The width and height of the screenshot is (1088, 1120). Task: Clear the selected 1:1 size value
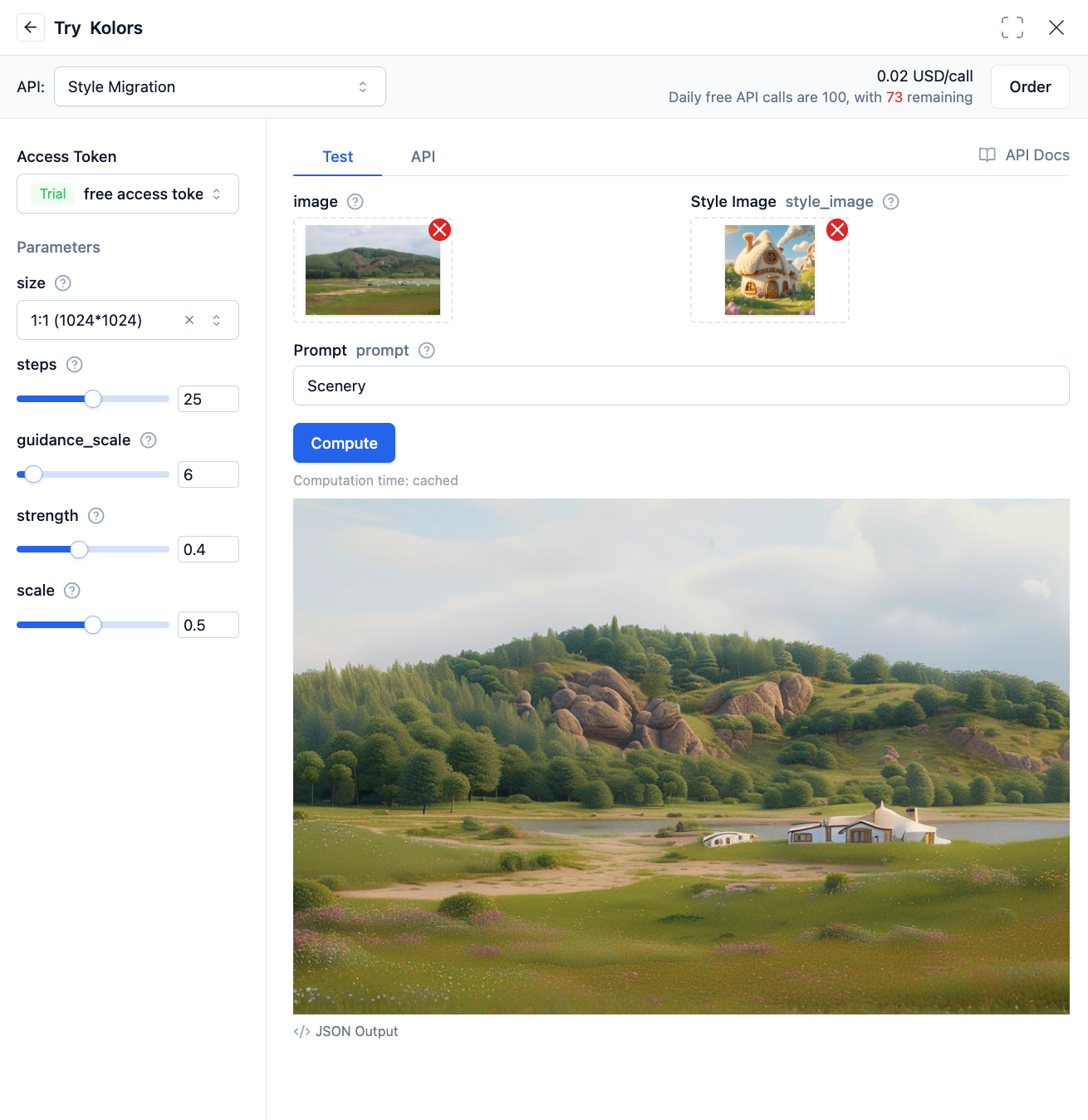click(x=189, y=320)
